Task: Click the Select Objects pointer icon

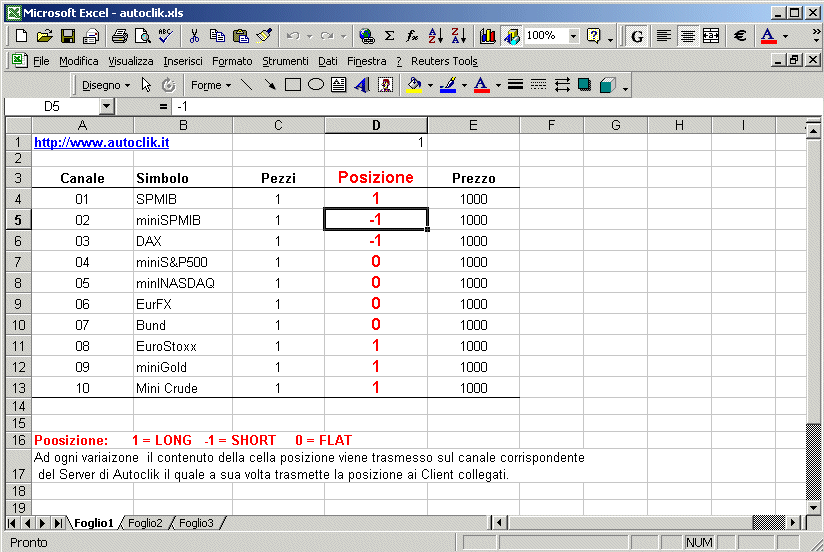Action: [146, 85]
